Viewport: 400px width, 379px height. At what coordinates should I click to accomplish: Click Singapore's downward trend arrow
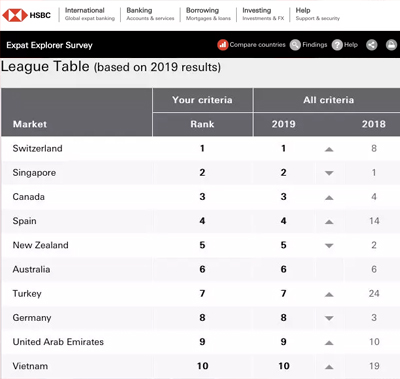point(329,173)
